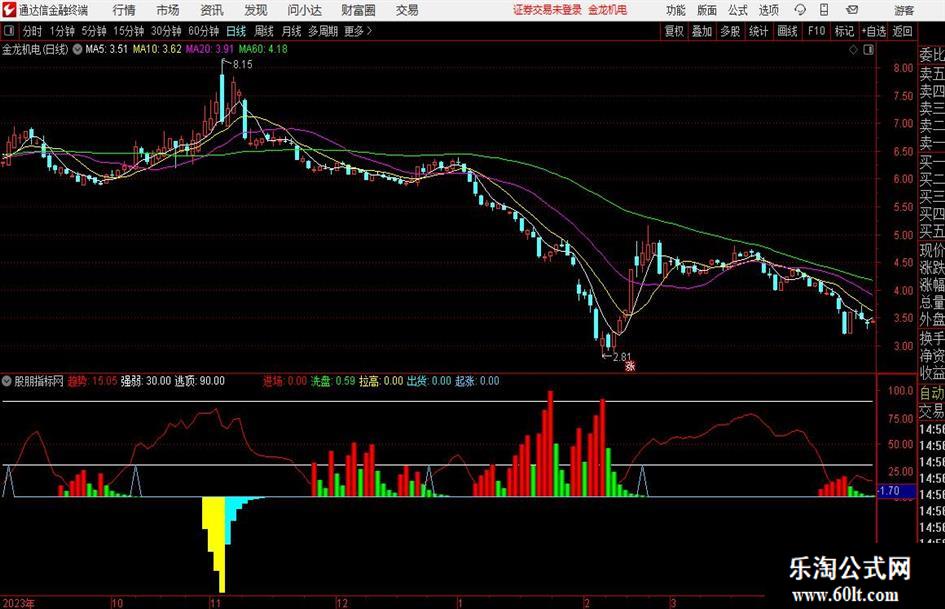Image resolution: width=945 pixels, height=609 pixels.
Task: Open the 行情 menu
Action: pyautogui.click(x=124, y=10)
